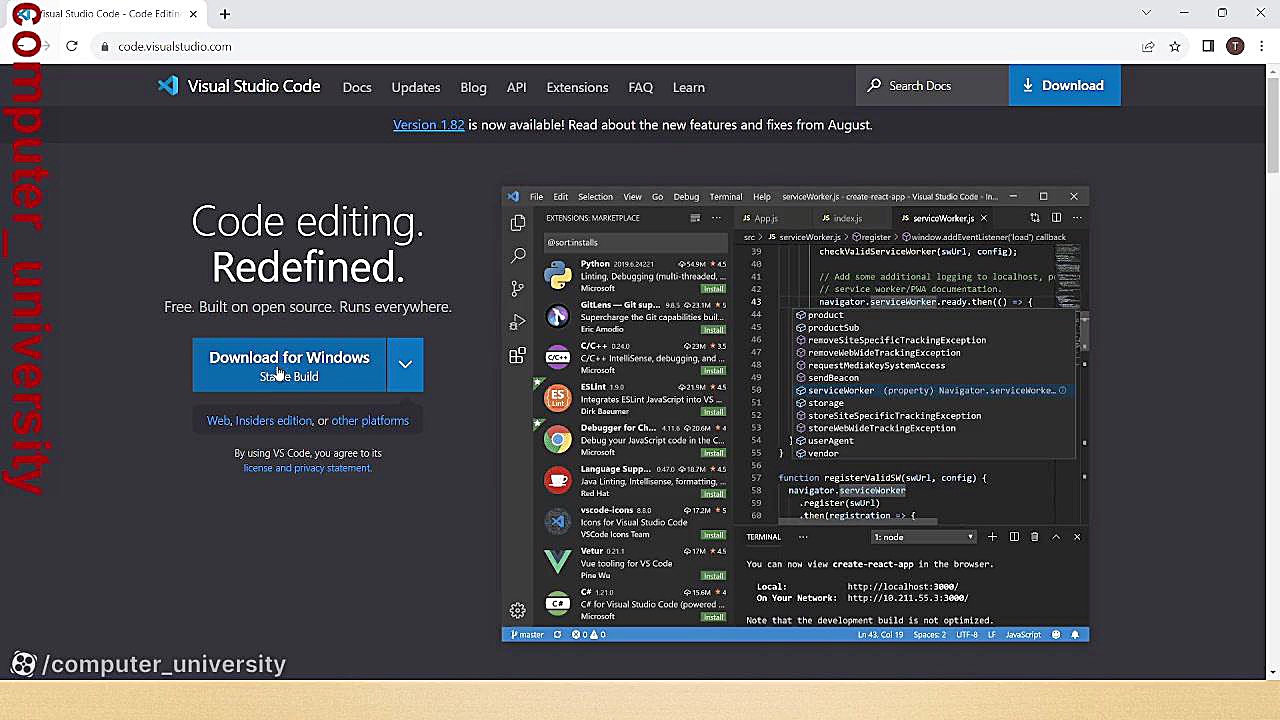Click the split editor icon
1280x720 pixels.
click(x=1056, y=218)
